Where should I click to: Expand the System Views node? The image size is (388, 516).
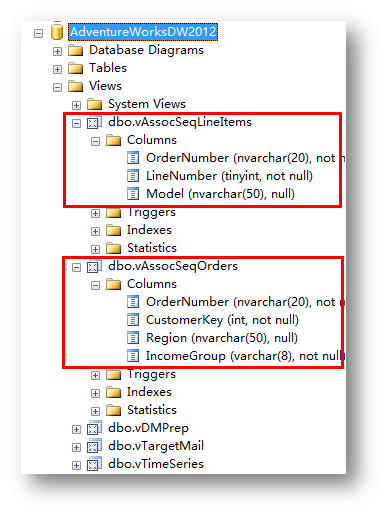pyautogui.click(x=76, y=105)
